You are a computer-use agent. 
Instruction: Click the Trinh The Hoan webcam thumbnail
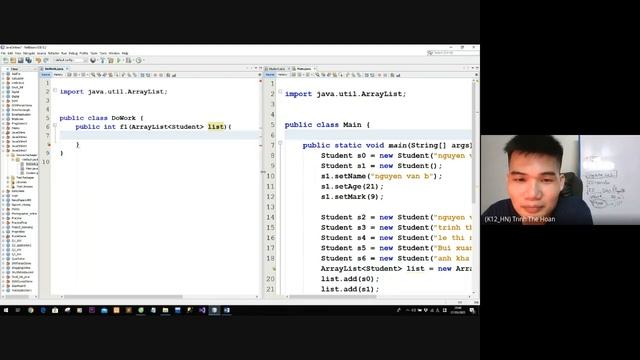click(560, 180)
